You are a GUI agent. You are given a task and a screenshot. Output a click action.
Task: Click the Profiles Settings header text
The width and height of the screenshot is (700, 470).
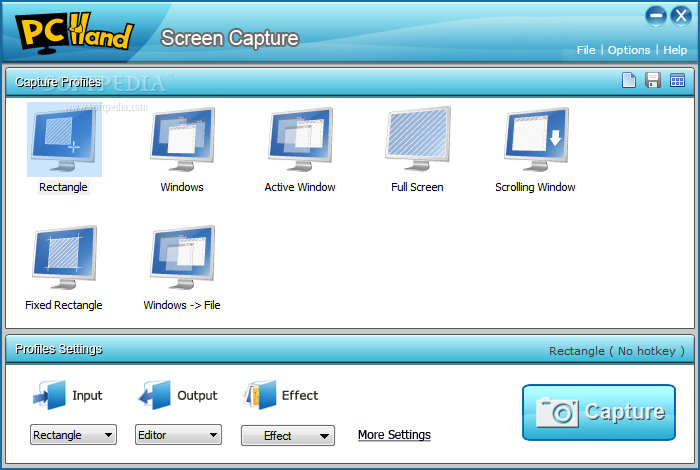click(59, 349)
